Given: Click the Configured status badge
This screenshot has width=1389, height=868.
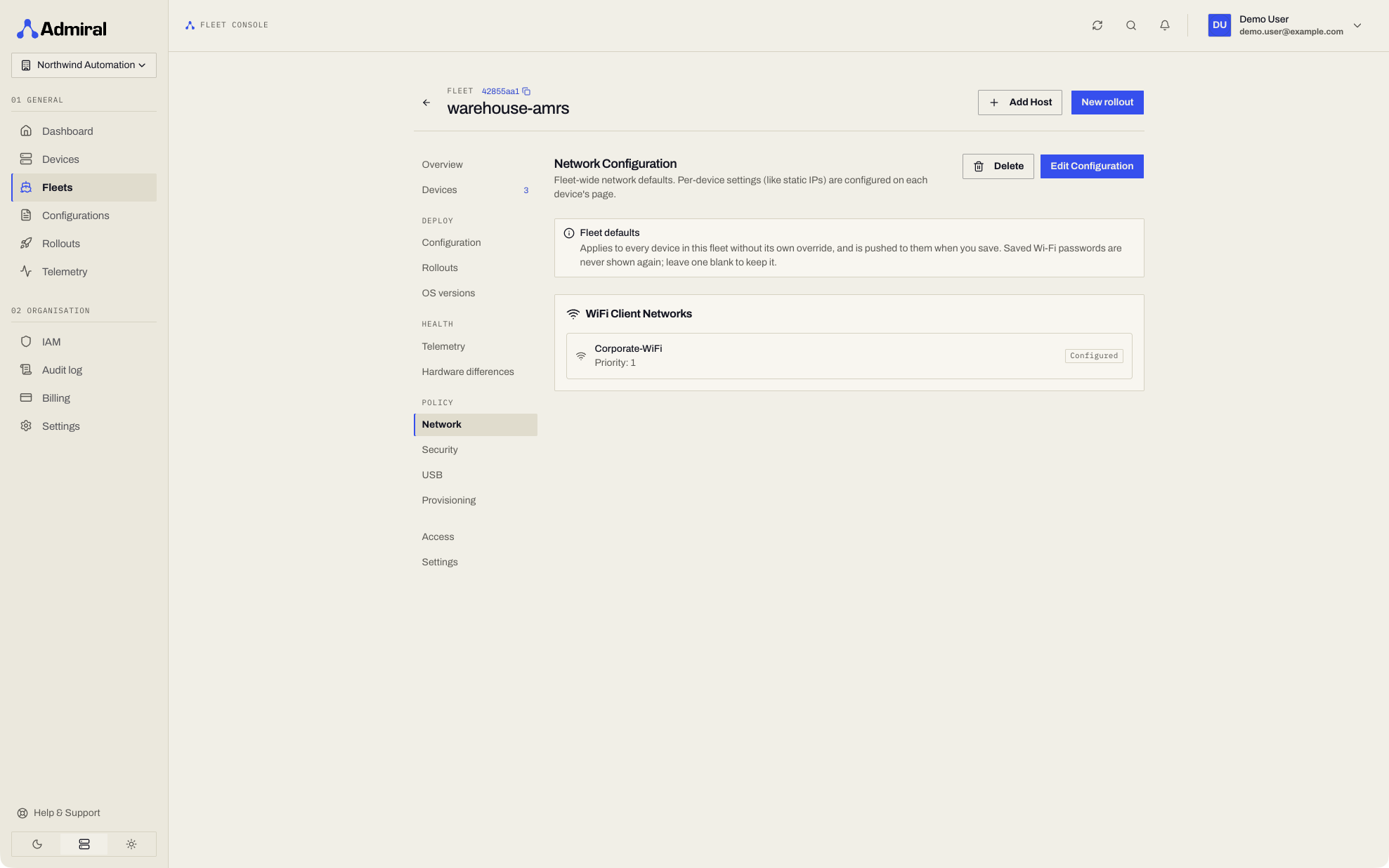Looking at the screenshot, I should pyautogui.click(x=1093, y=356).
